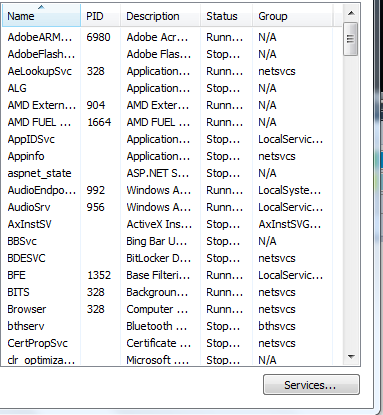The width and height of the screenshot is (383, 415).
Task: Click the ASP.NET S... description cell
Action: (158, 173)
